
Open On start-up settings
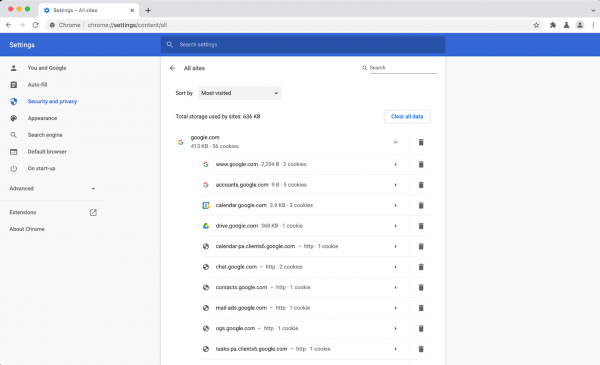click(x=41, y=168)
